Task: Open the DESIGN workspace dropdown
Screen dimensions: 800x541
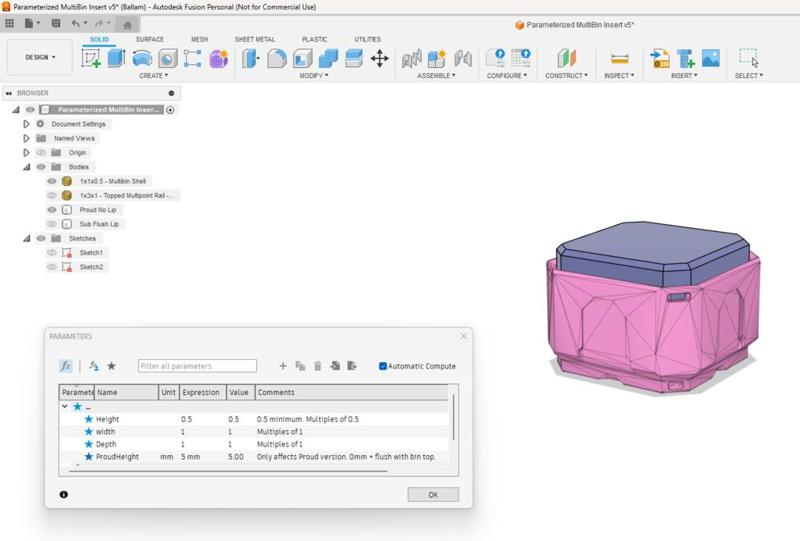Action: point(40,57)
